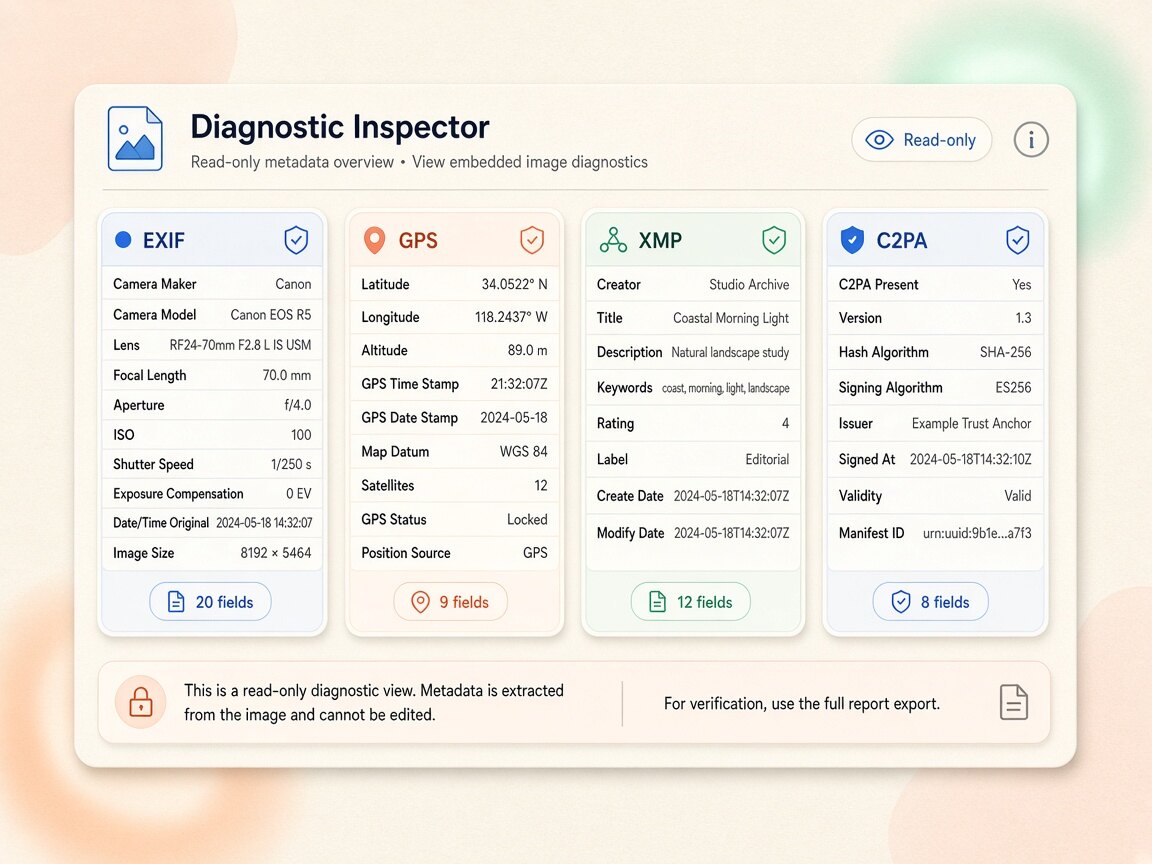
Task: Click the EXIF blue dot icon
Action: (x=123, y=240)
